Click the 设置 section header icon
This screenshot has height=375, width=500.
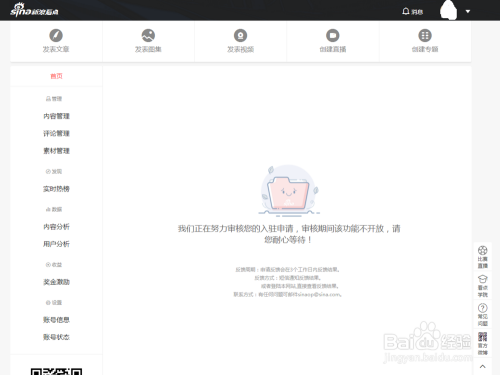pyautogui.click(x=48, y=303)
